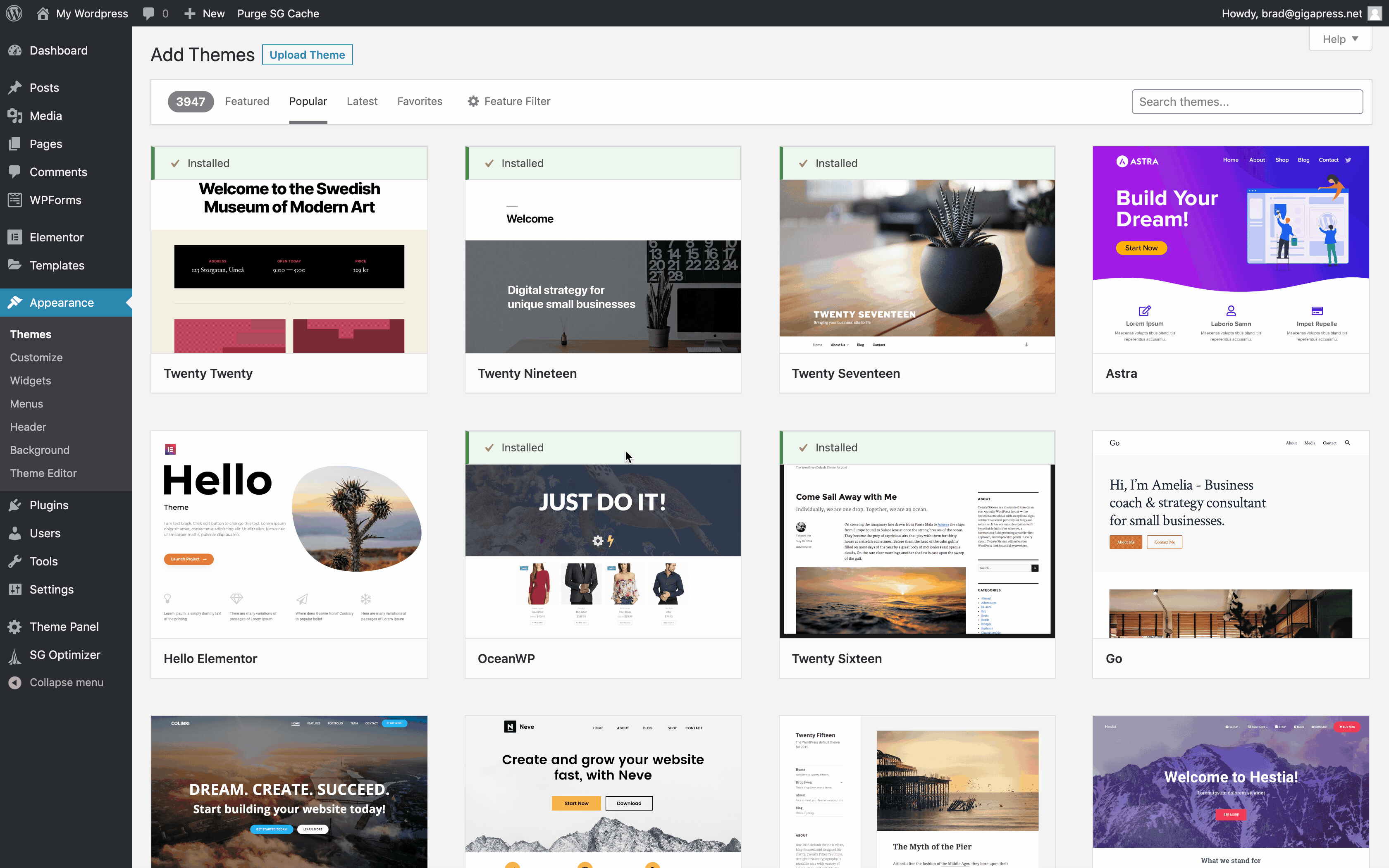Image resolution: width=1389 pixels, height=868 pixels.
Task: Click the Posts pushpin icon
Action: coord(15,87)
